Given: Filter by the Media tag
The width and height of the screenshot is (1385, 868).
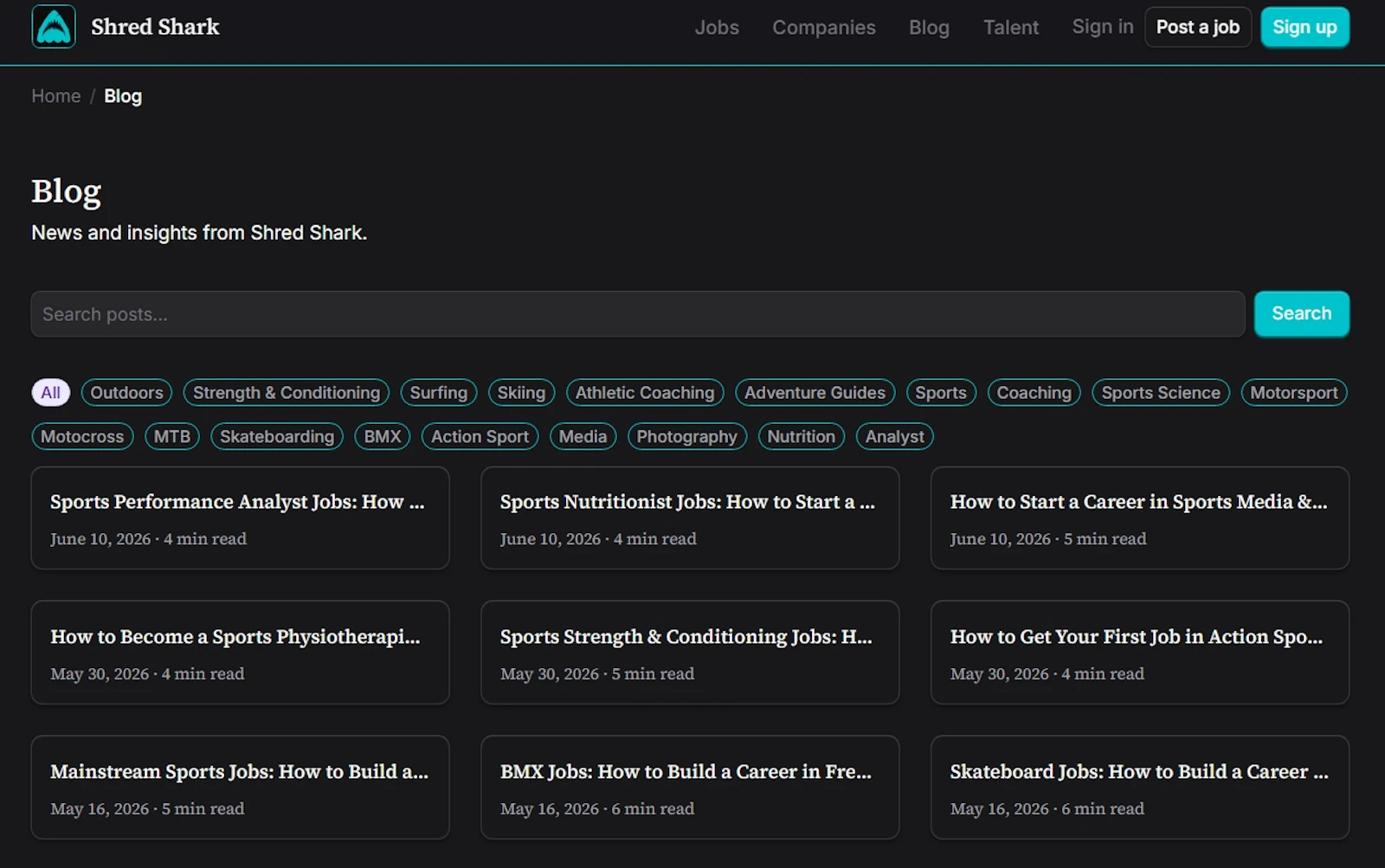Looking at the screenshot, I should [x=583, y=437].
